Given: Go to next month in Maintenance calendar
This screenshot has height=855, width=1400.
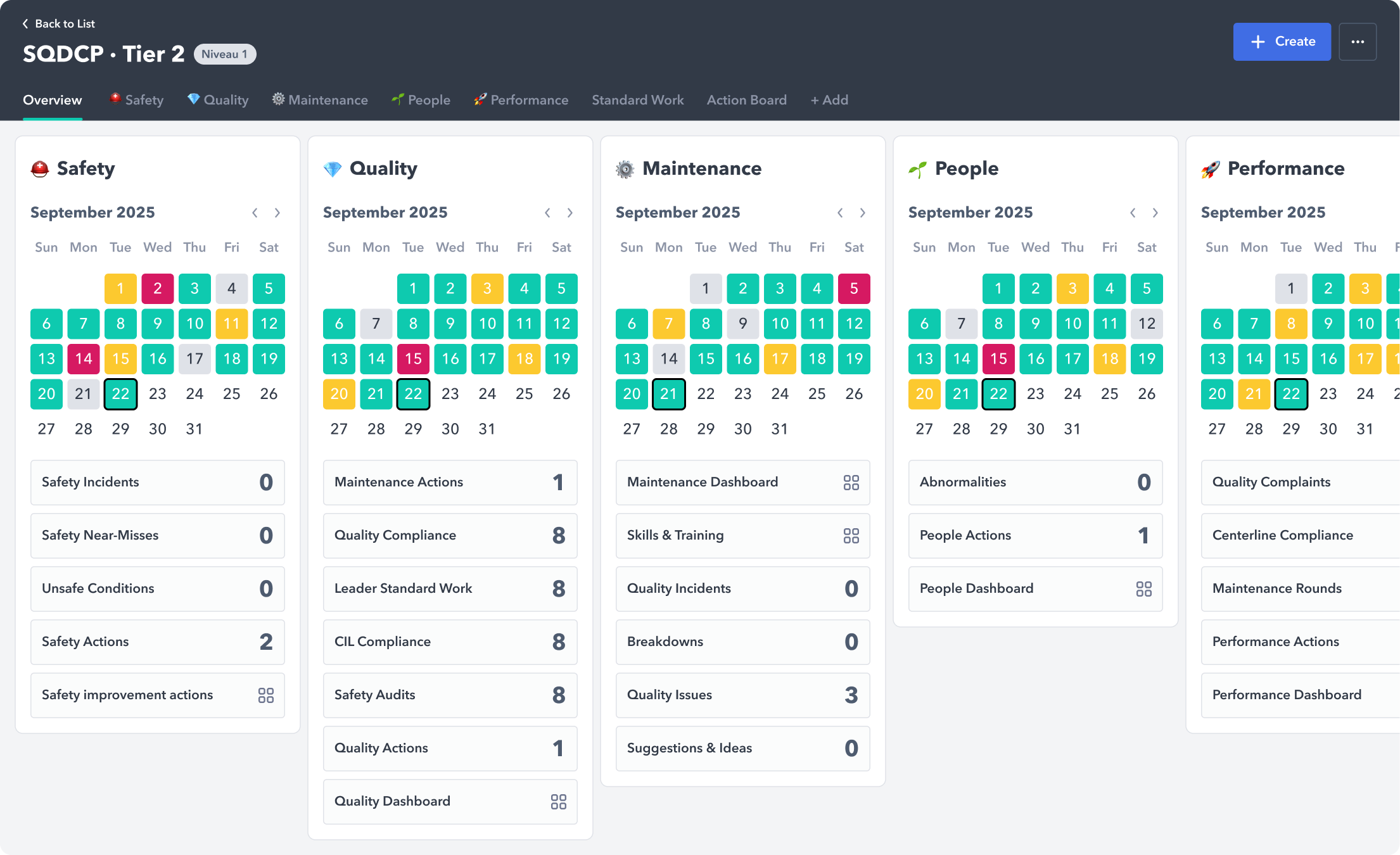Looking at the screenshot, I should click(863, 213).
